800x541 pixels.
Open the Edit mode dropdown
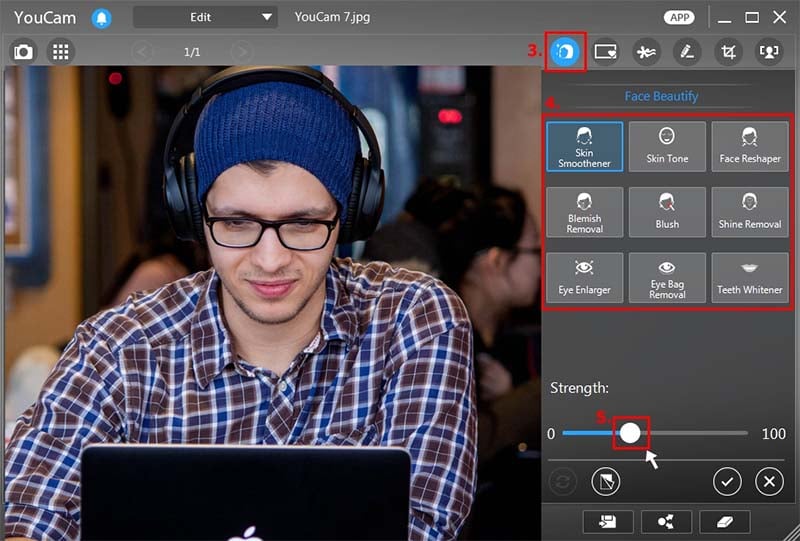point(205,17)
